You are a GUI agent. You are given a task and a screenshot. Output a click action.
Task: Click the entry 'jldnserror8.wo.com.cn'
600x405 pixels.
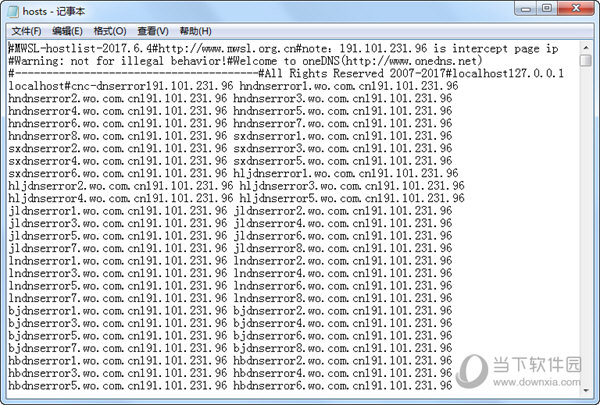click(298, 248)
